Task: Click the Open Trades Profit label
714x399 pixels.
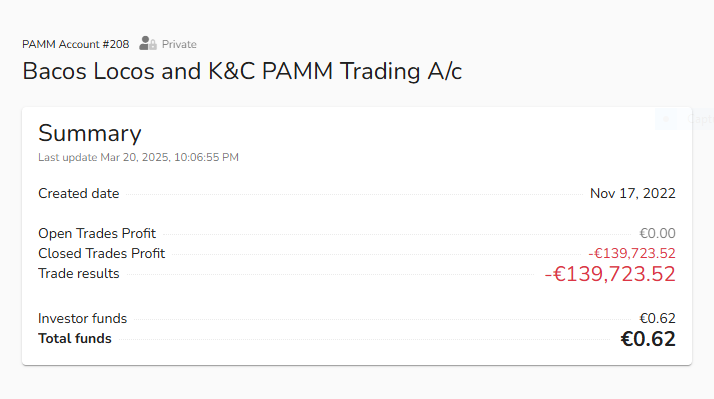Action: [x=97, y=233]
